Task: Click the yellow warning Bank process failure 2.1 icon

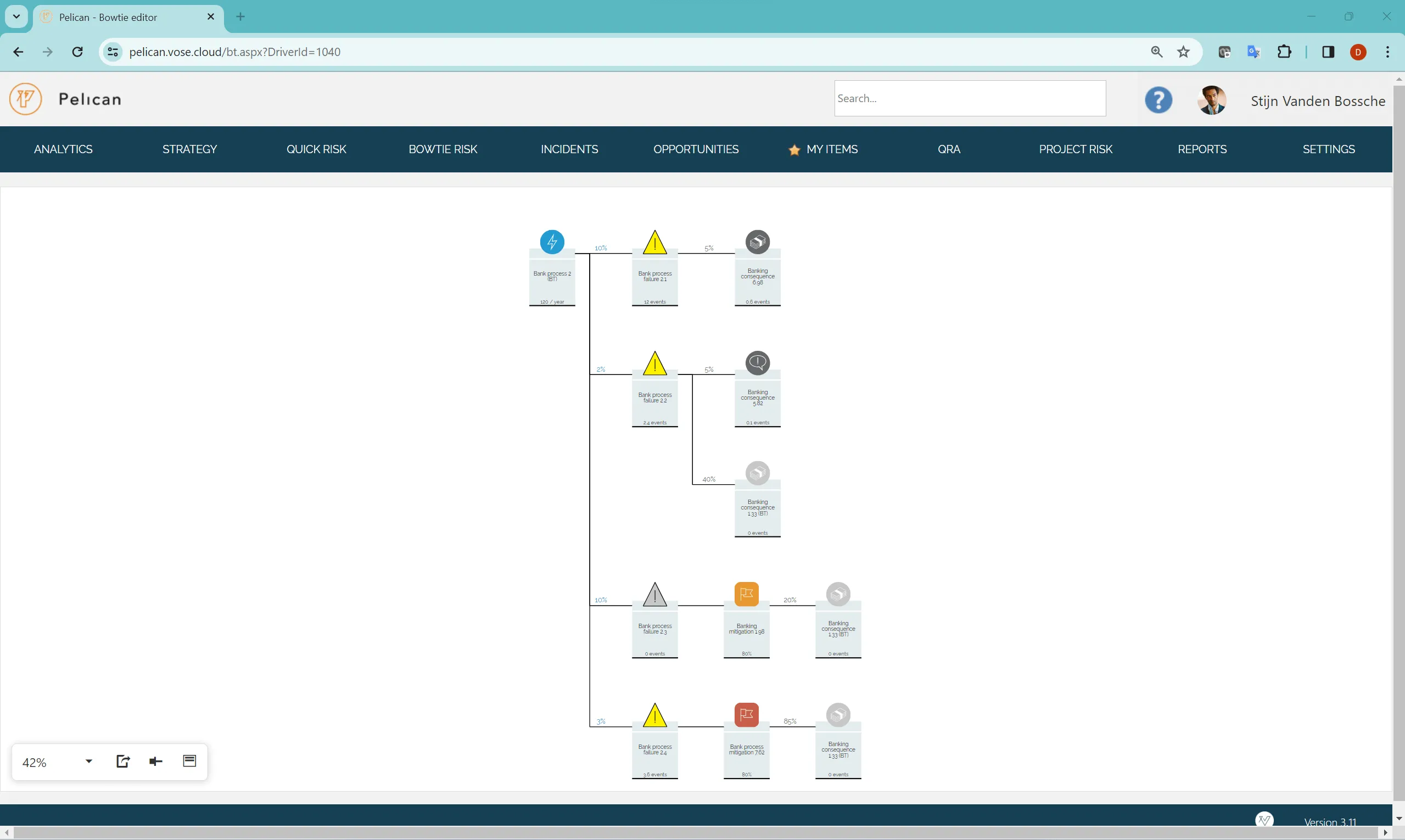Action: (654, 243)
